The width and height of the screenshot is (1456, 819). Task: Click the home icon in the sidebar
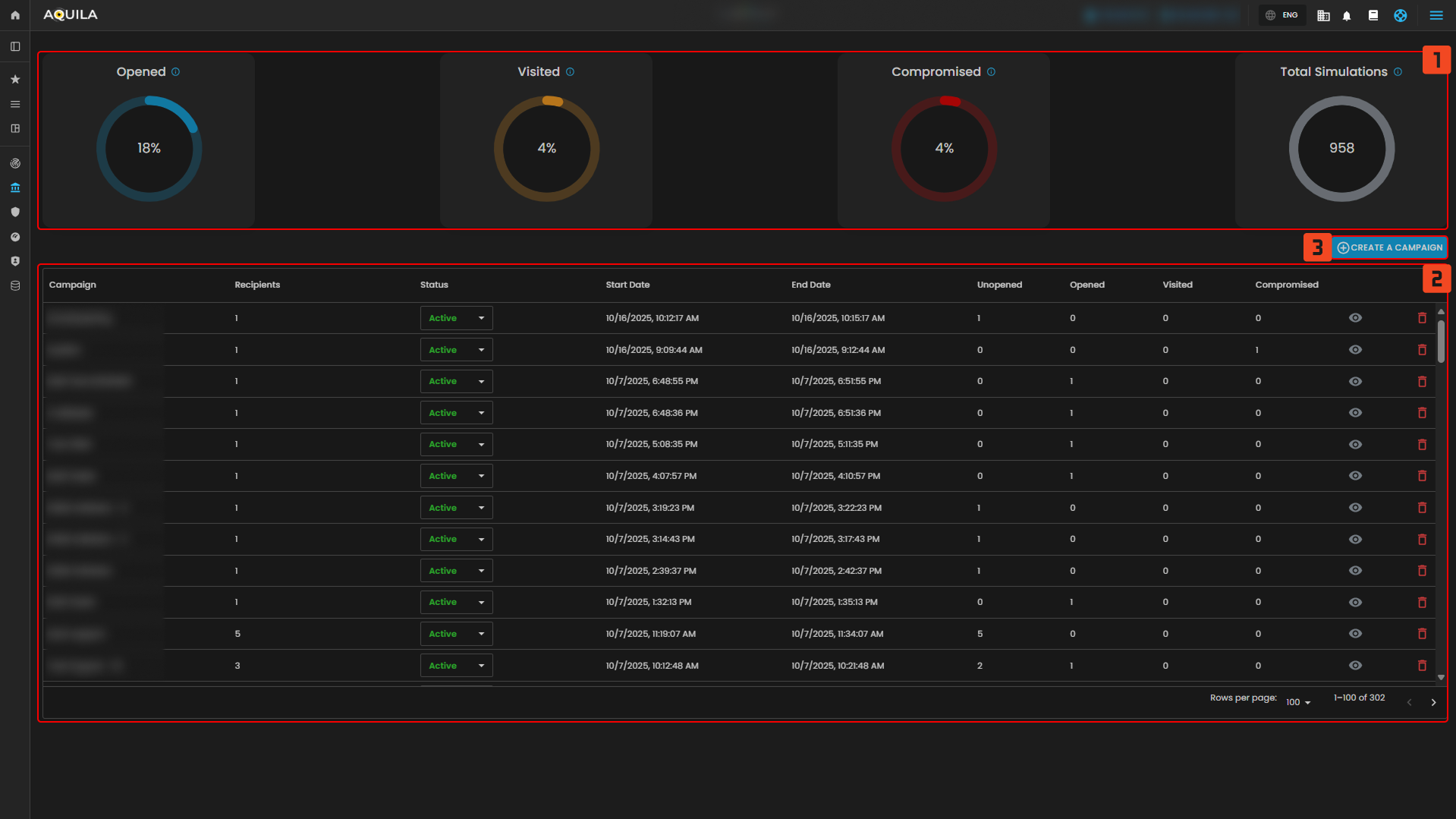pos(15,15)
